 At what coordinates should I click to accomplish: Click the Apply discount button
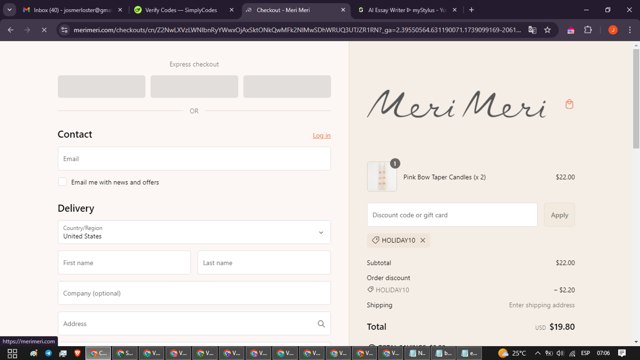(x=559, y=215)
